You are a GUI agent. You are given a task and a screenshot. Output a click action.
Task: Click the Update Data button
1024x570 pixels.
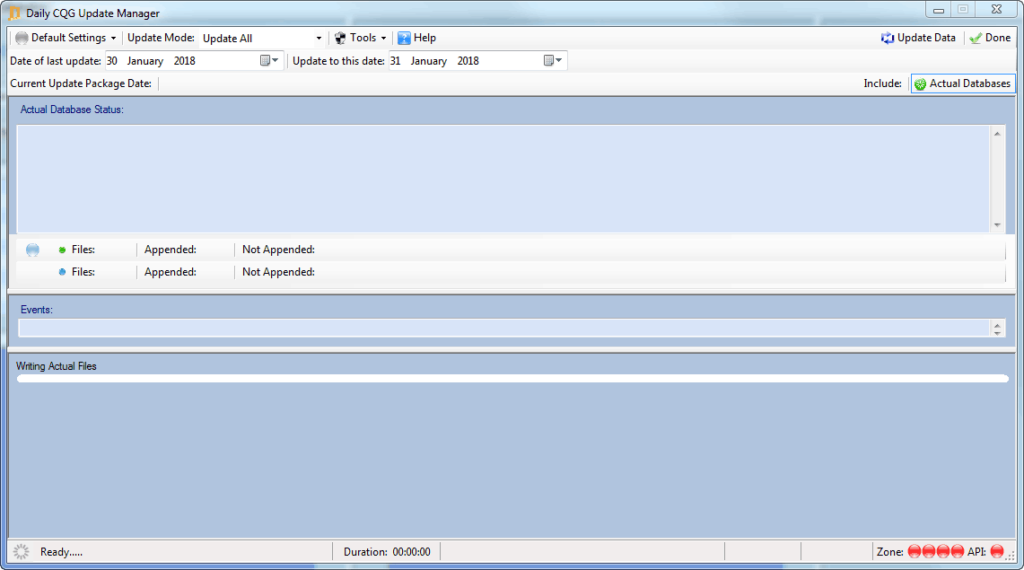918,38
